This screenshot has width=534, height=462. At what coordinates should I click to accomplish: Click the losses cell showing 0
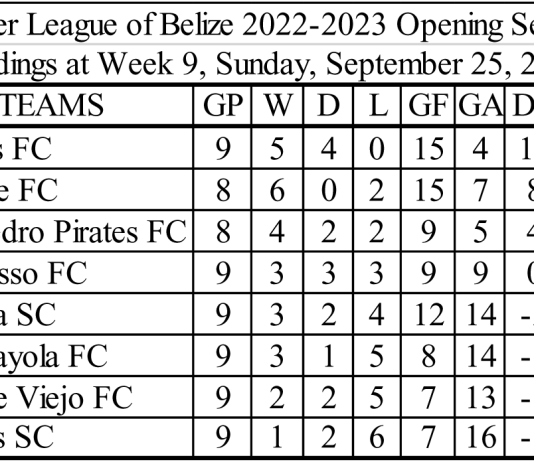(377, 148)
